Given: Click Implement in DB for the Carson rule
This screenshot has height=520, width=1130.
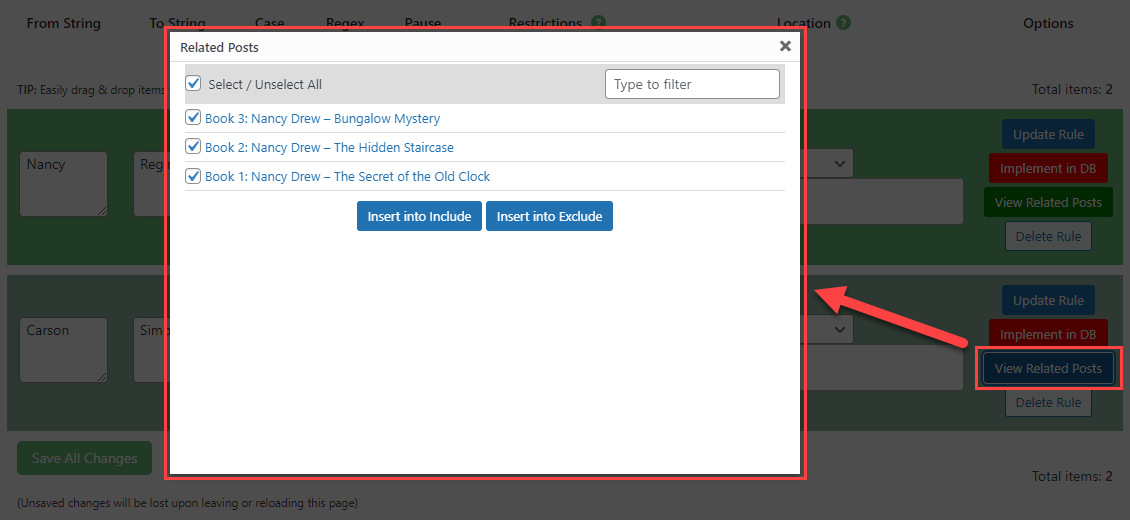Looking at the screenshot, I should point(1048,334).
